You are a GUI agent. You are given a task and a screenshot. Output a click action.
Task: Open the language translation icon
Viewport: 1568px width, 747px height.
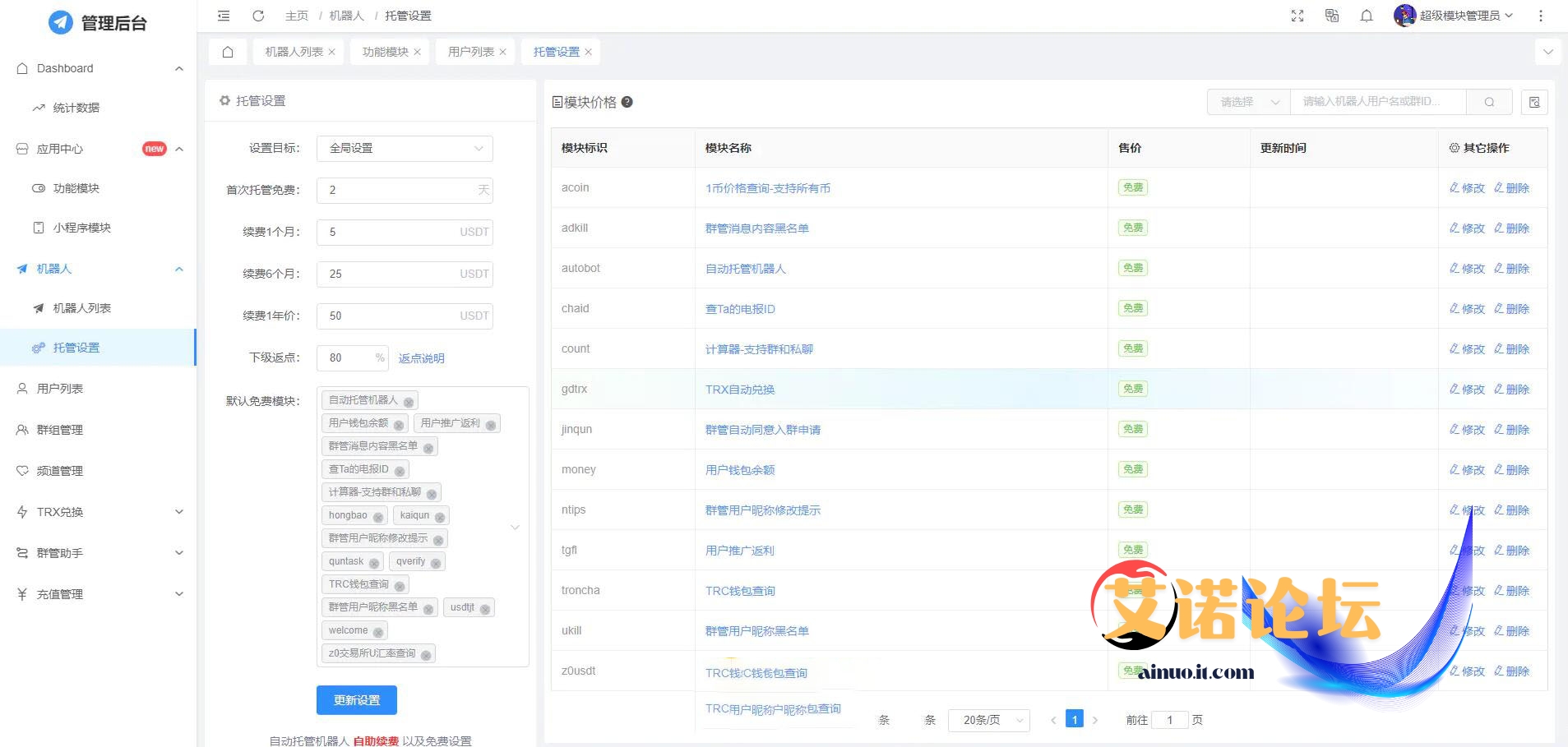(x=1332, y=16)
